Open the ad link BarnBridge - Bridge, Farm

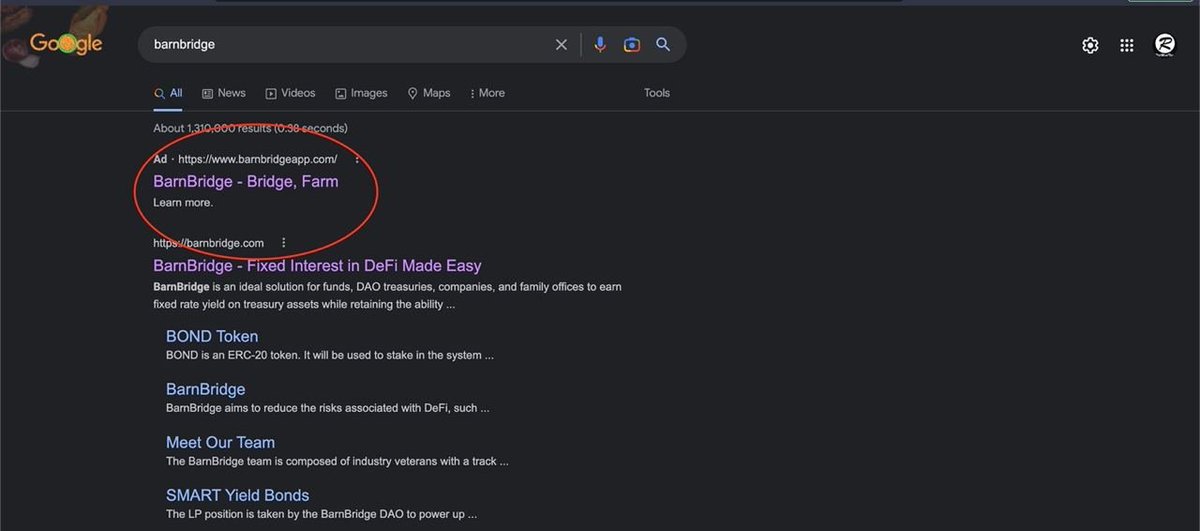[x=246, y=181]
